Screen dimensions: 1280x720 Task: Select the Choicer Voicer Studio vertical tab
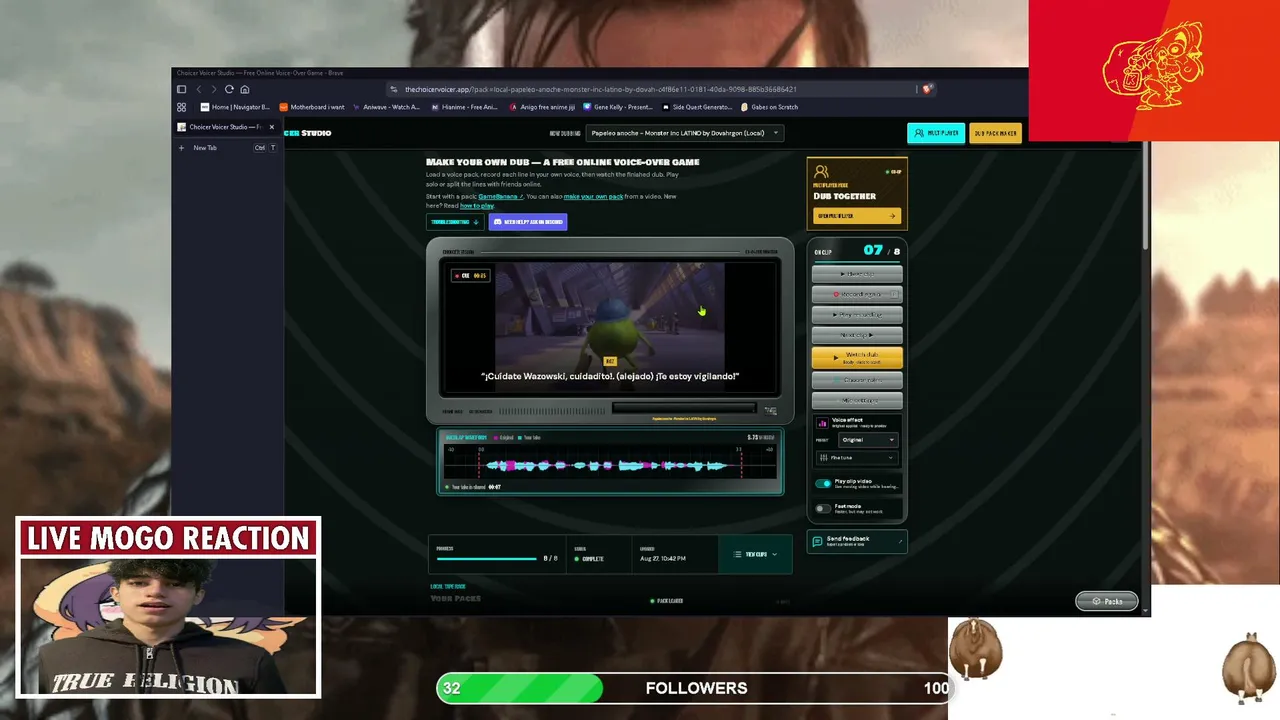[226, 127]
